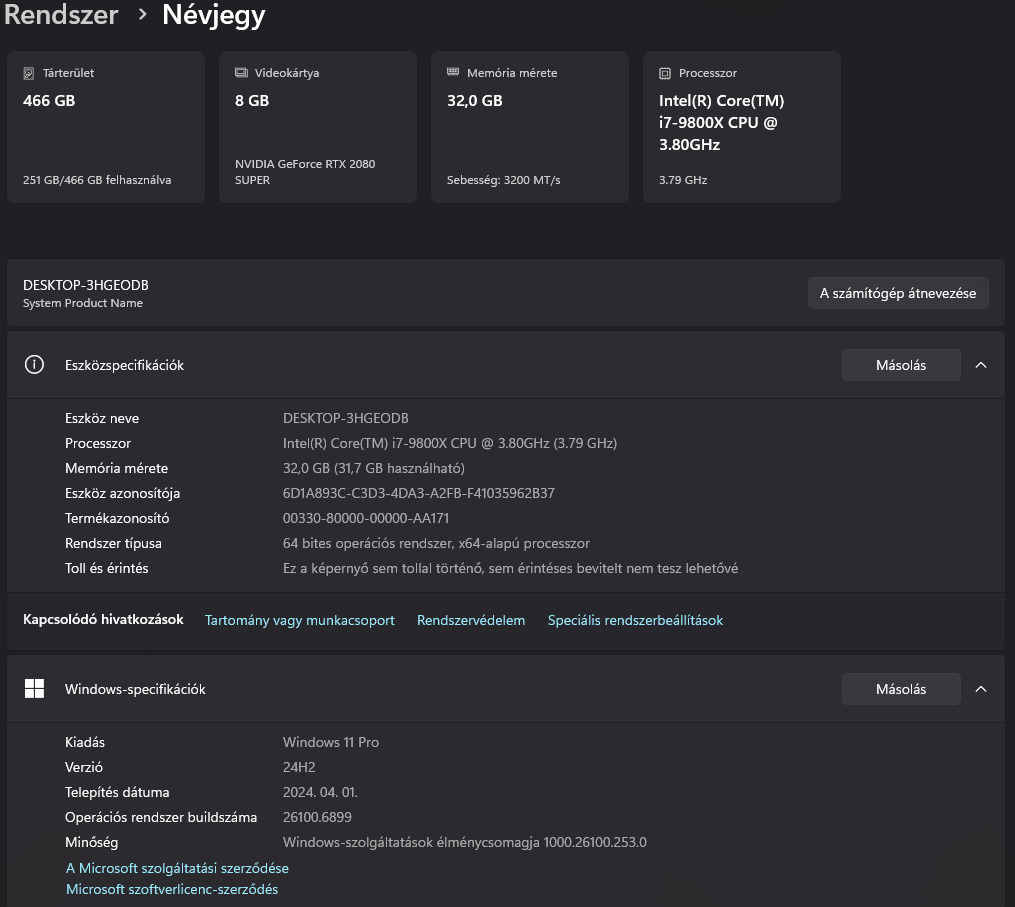Collapse the Eszközspecifikációk section chevron
This screenshot has width=1015, height=907.
pos(981,365)
